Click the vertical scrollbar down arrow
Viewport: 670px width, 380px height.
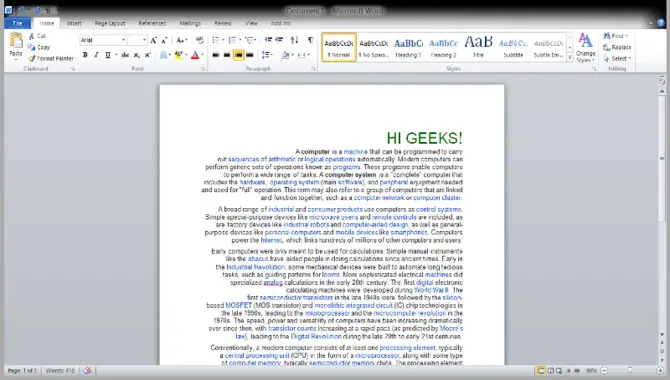click(x=662, y=334)
